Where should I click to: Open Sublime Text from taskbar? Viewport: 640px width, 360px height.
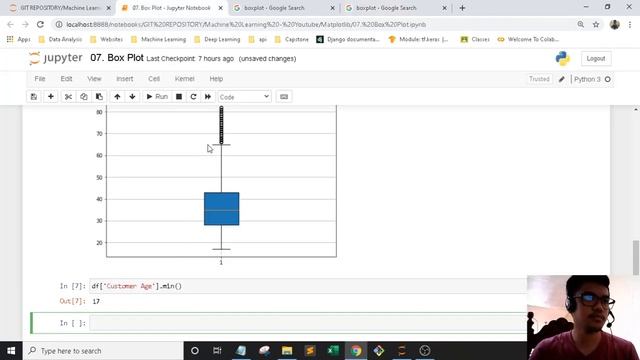click(x=310, y=351)
